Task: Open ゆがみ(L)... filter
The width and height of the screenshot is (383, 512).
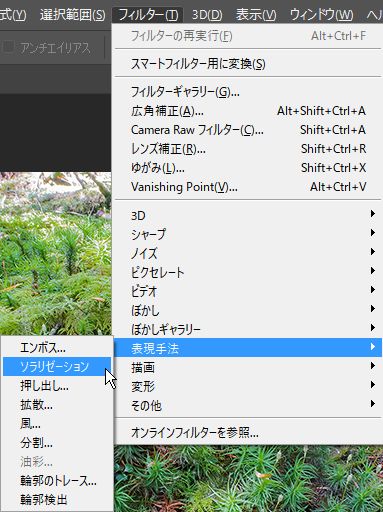Action: [248, 168]
